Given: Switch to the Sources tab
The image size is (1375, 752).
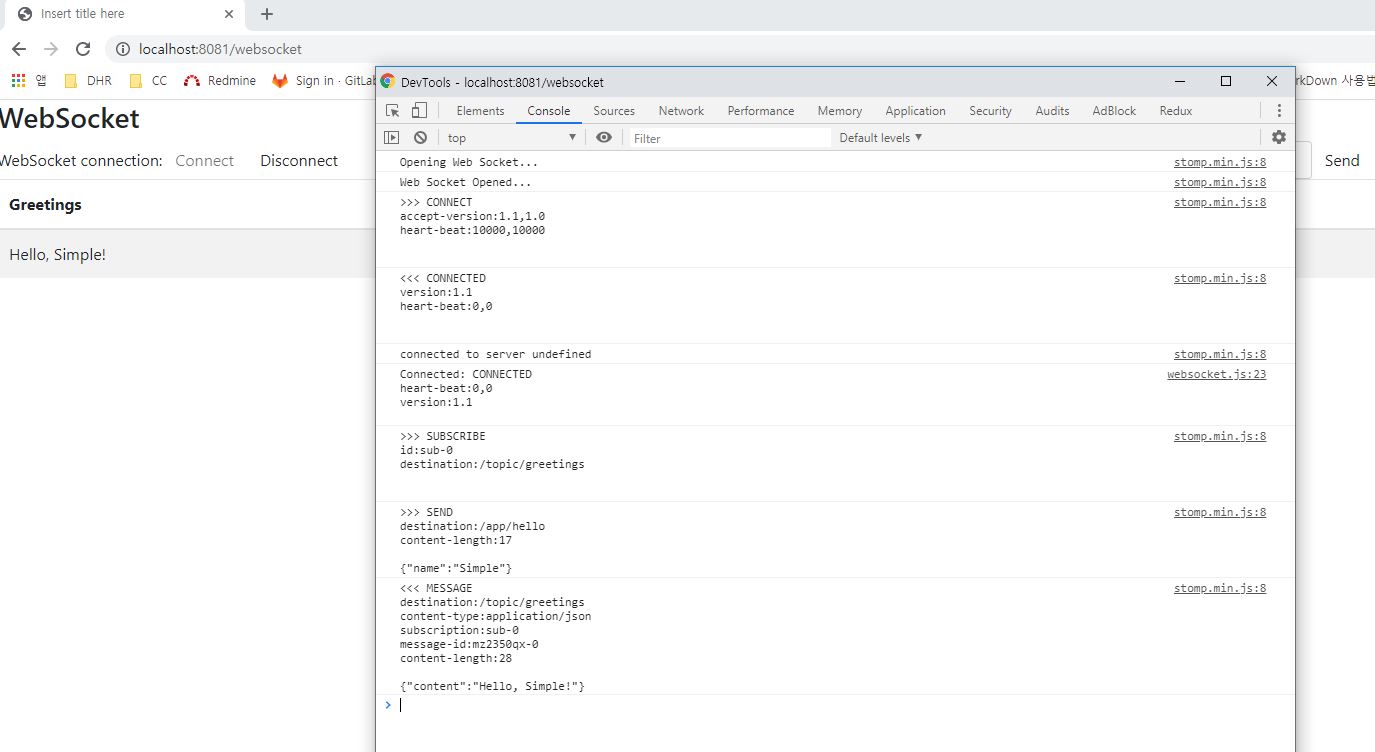Looking at the screenshot, I should [x=614, y=111].
